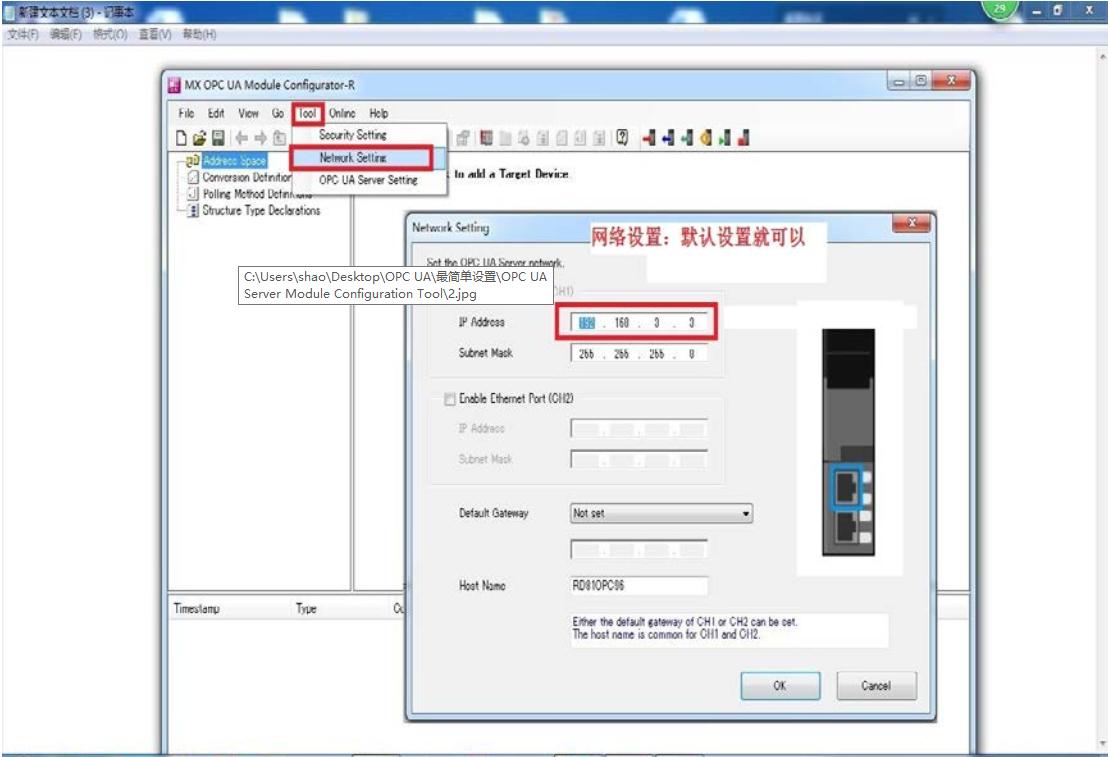Click the question mark help icon
1108x757 pixels.
(x=622, y=138)
